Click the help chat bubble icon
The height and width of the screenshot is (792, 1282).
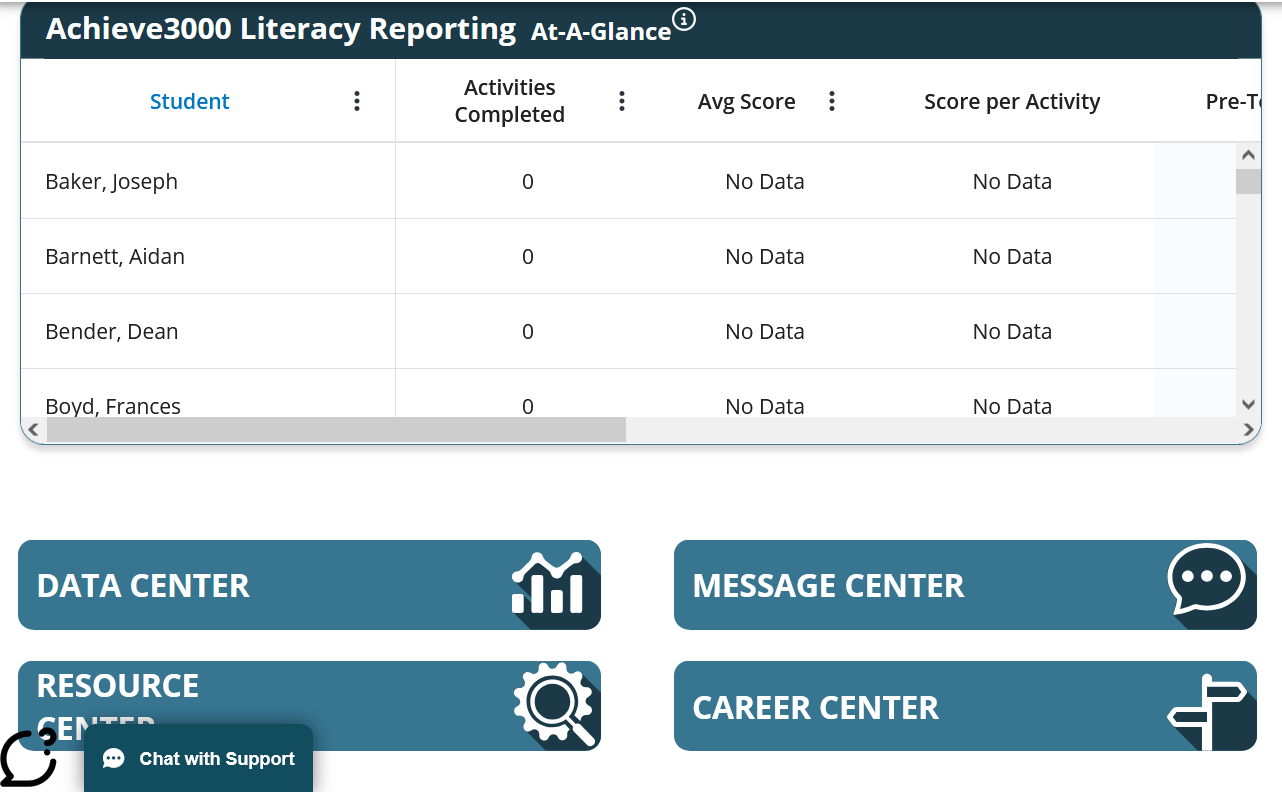[30, 758]
